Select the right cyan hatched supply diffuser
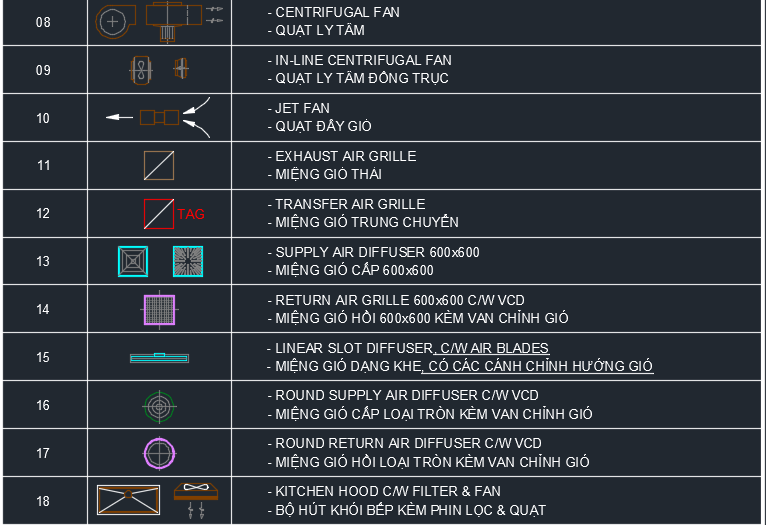766x525 pixels. click(x=188, y=261)
